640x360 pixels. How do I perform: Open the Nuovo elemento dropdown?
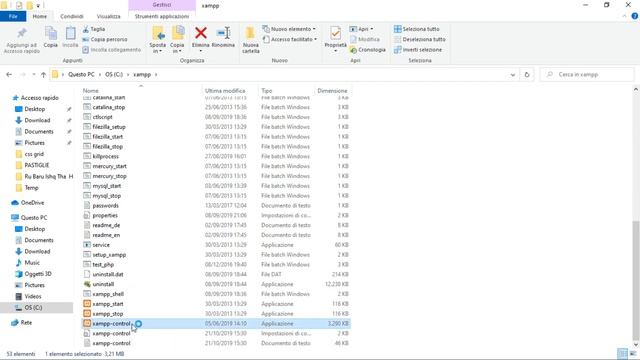pyautogui.click(x=289, y=29)
